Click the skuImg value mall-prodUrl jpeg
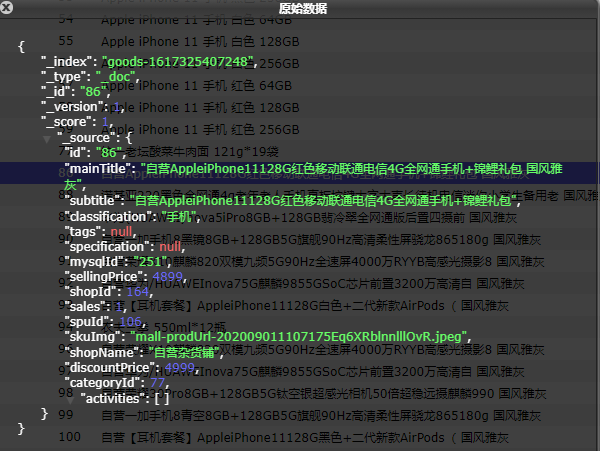The width and height of the screenshot is (600, 451). point(299,337)
